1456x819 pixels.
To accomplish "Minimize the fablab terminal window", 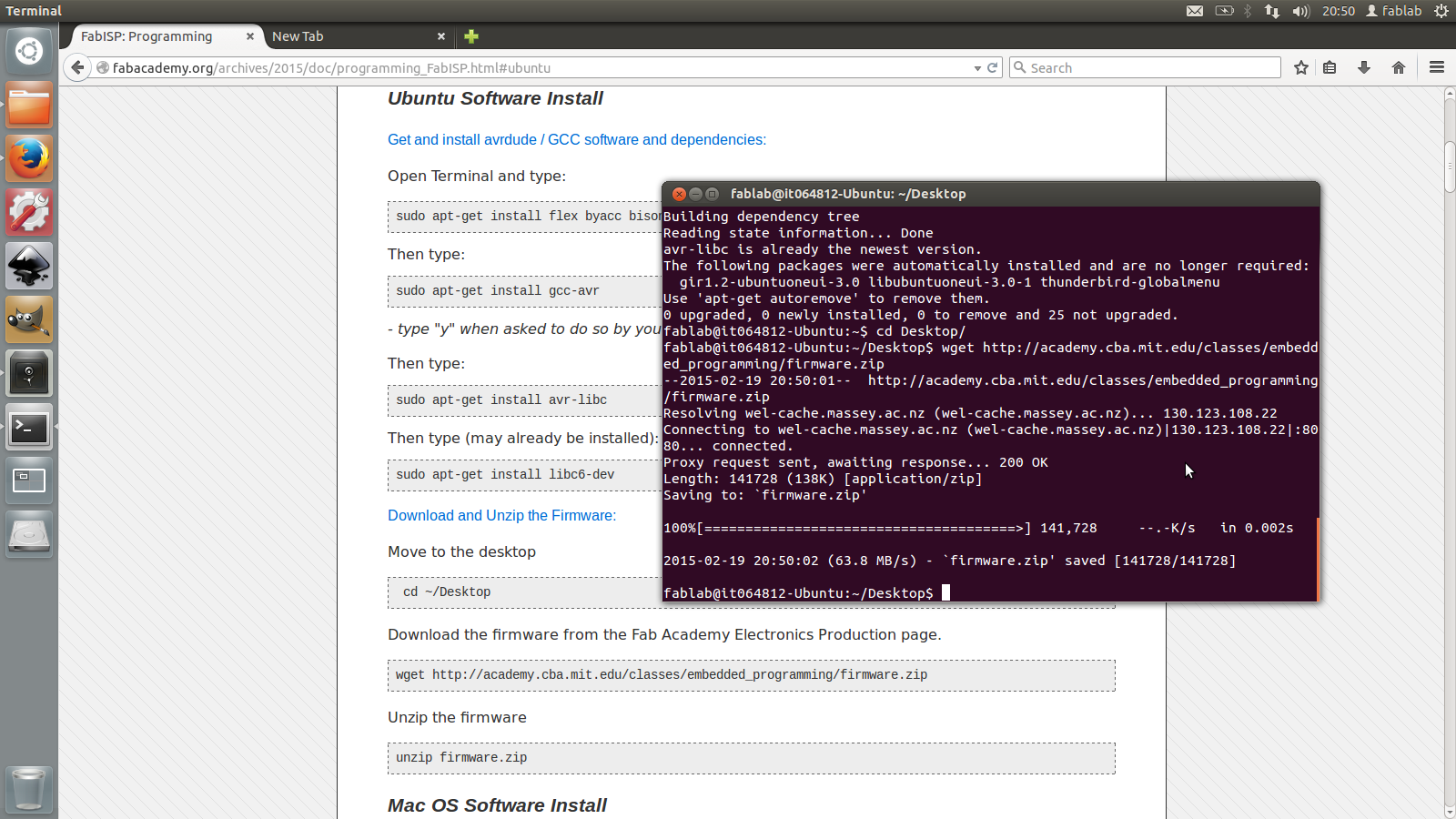I will tap(695, 194).
